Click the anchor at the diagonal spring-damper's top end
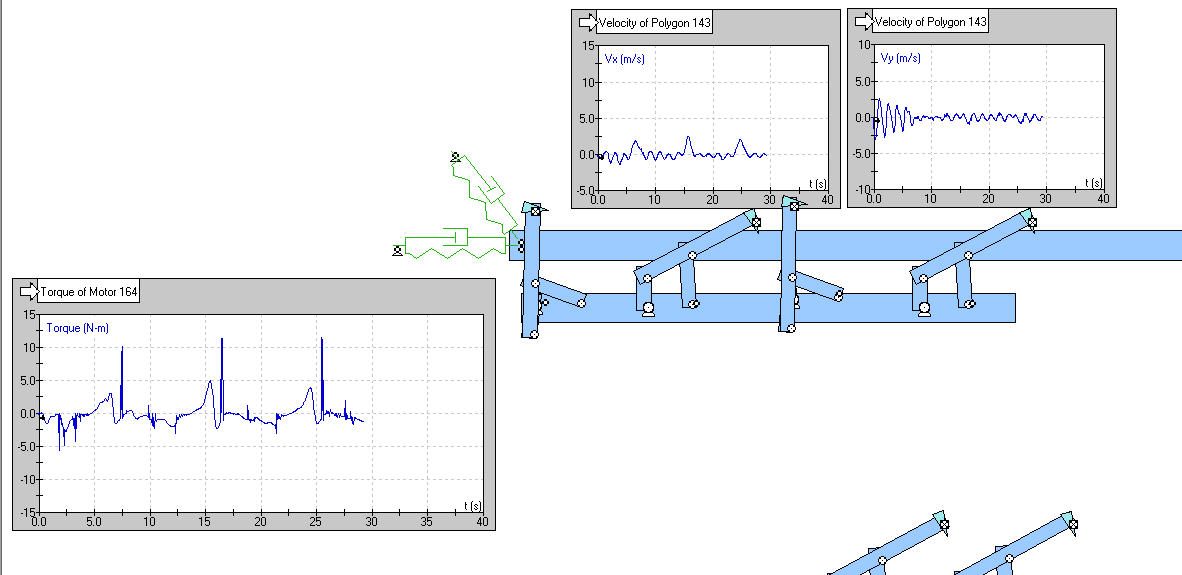This screenshot has width=1182, height=575. click(x=456, y=157)
